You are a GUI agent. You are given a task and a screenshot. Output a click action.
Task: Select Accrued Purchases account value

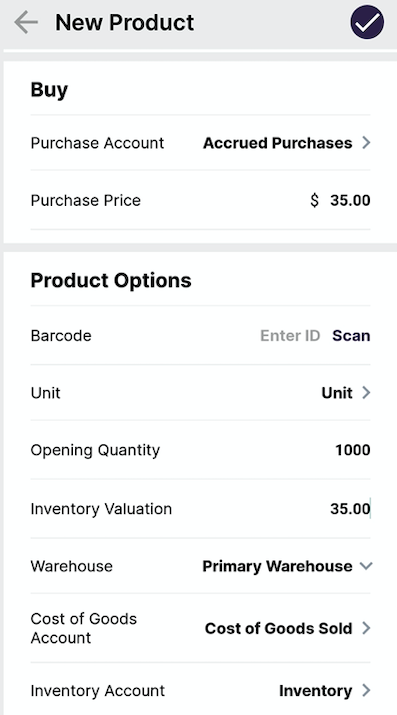pos(278,143)
